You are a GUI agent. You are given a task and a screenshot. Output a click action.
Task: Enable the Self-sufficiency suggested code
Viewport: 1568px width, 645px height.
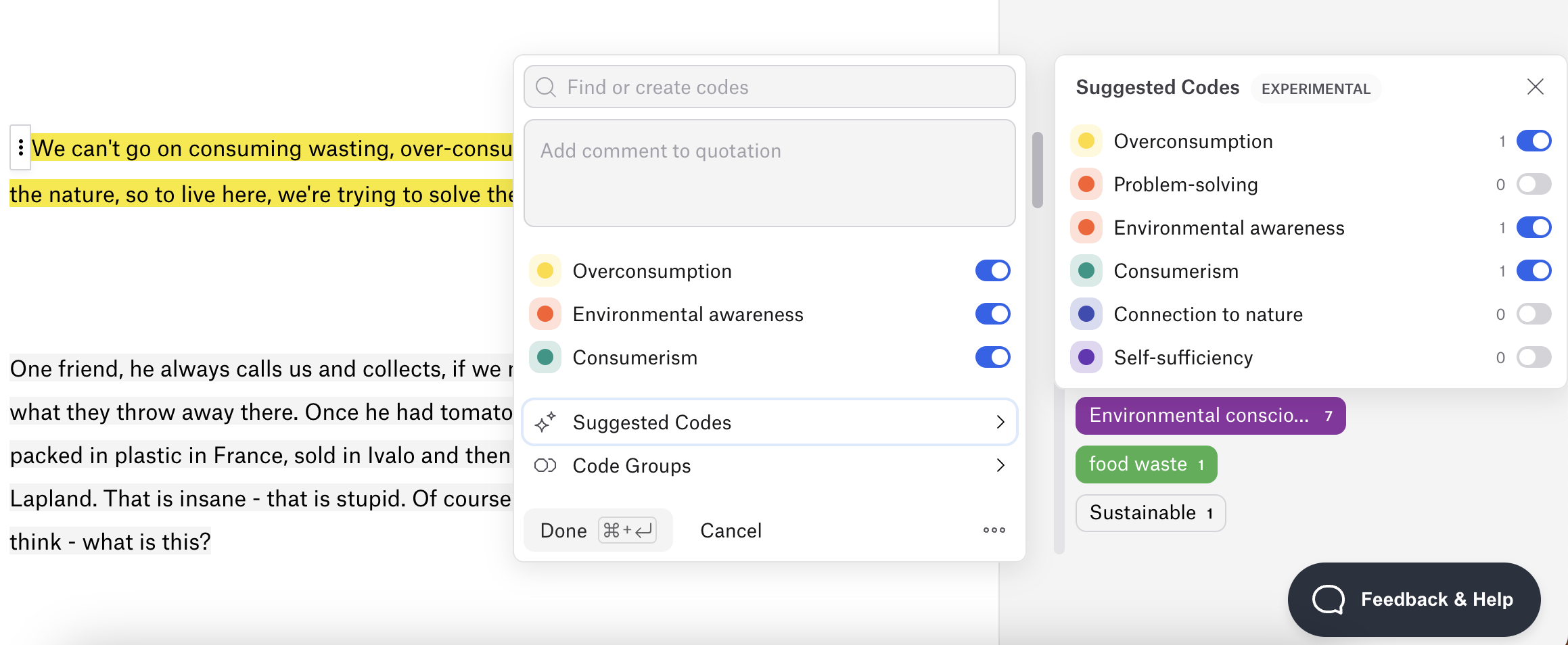(1533, 357)
